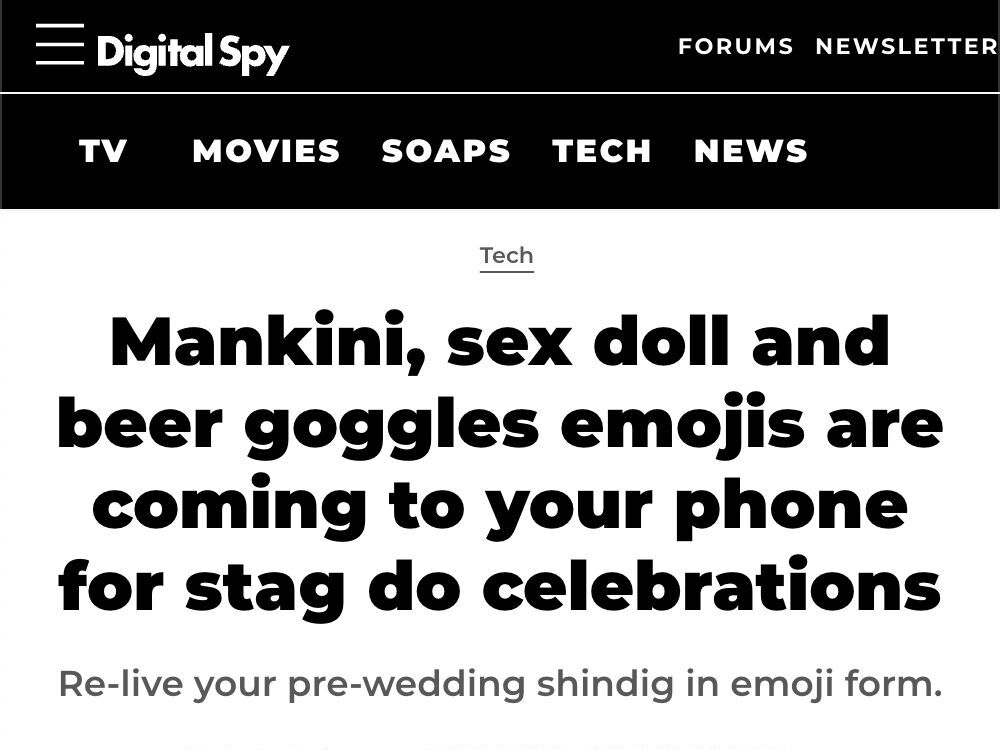Go to the FORUMS page

(x=736, y=46)
